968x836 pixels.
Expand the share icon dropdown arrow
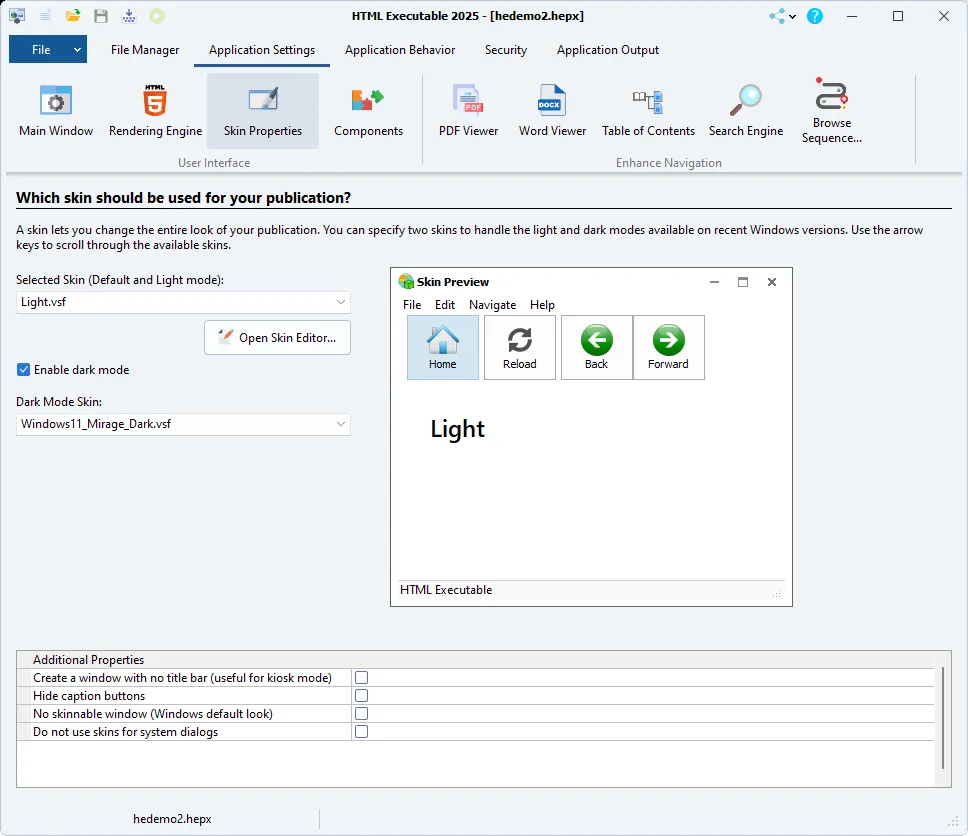[x=792, y=17]
